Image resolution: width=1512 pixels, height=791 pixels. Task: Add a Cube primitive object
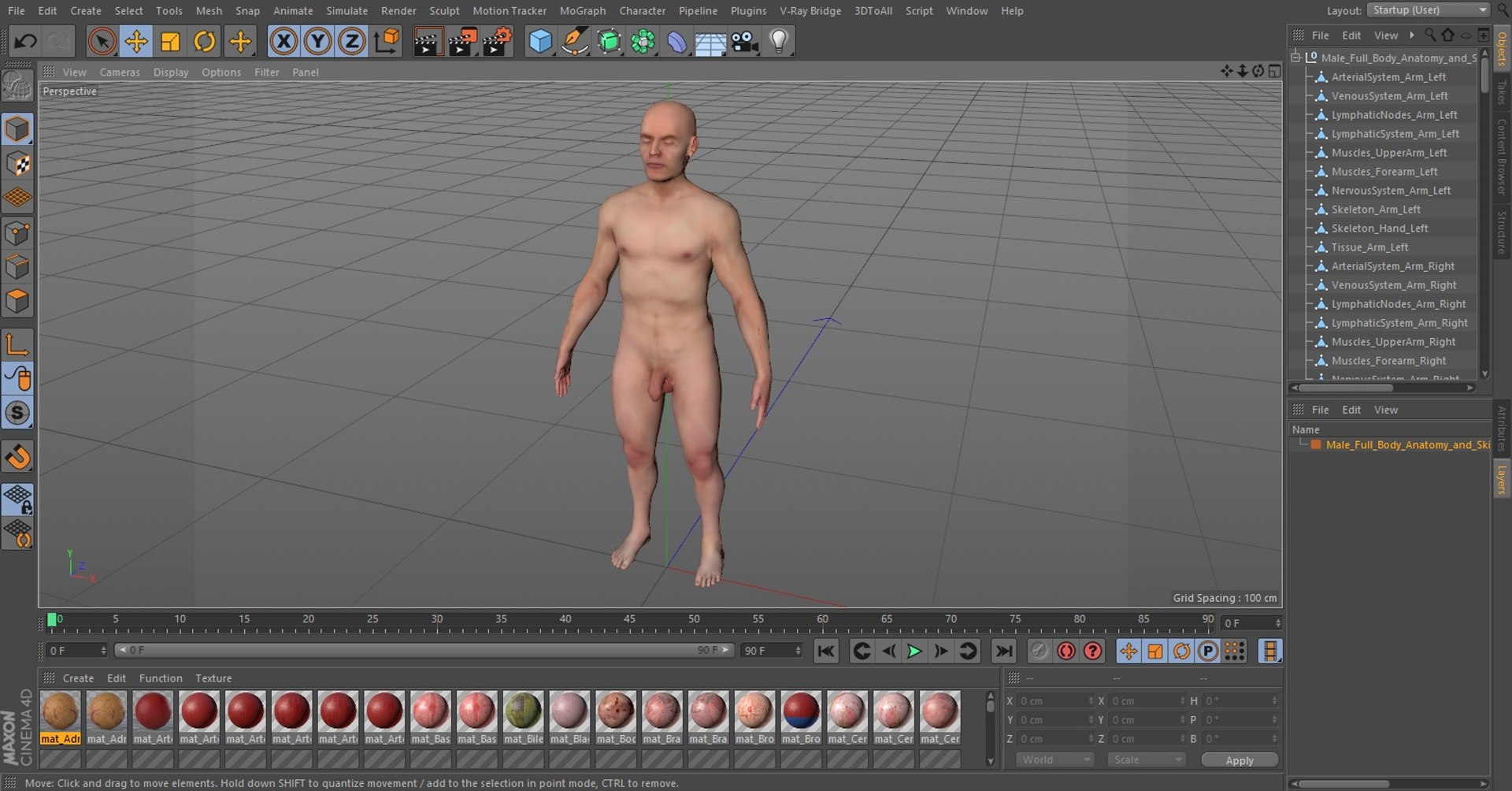(540, 41)
